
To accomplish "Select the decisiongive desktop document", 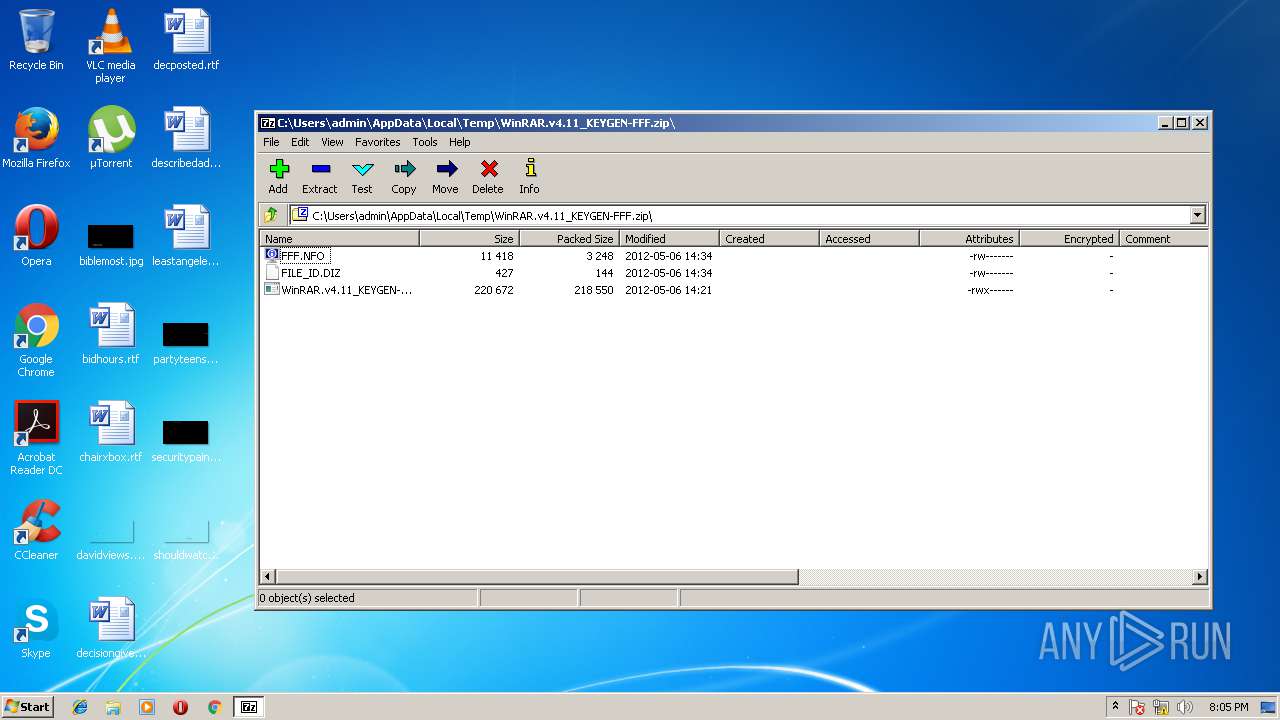I will pyautogui.click(x=110, y=628).
